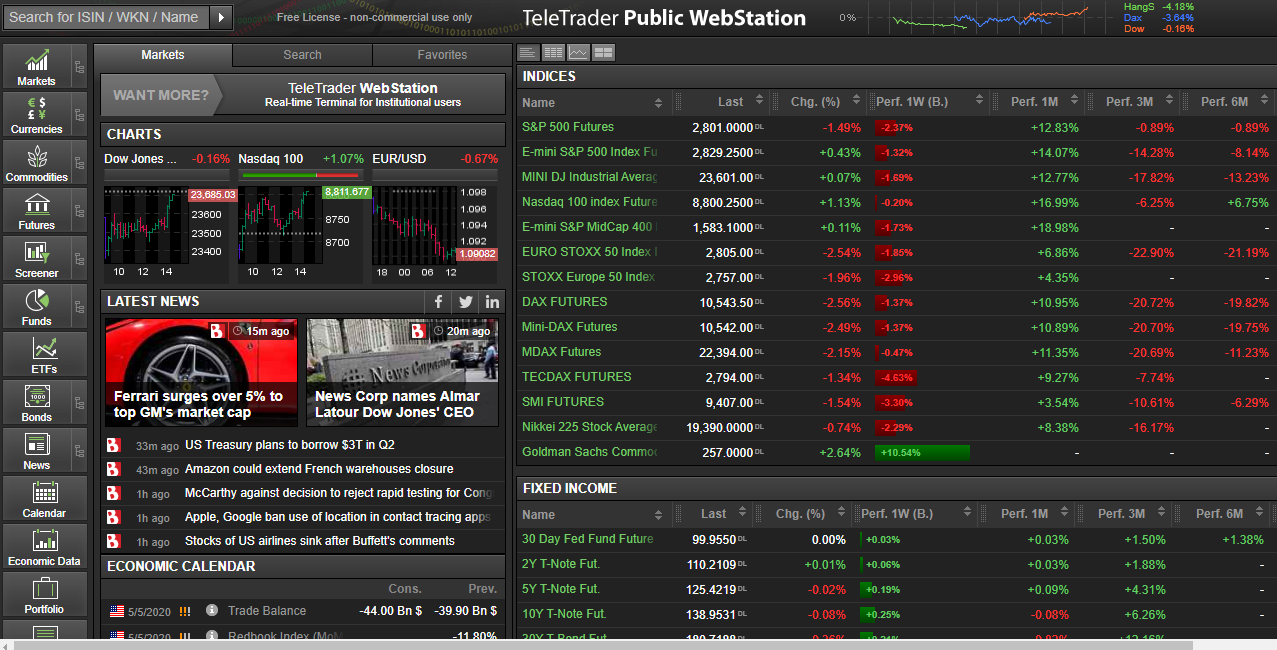Click the news icon beside Amazon headline
Screen dimensions: 1277x650
coord(114,469)
